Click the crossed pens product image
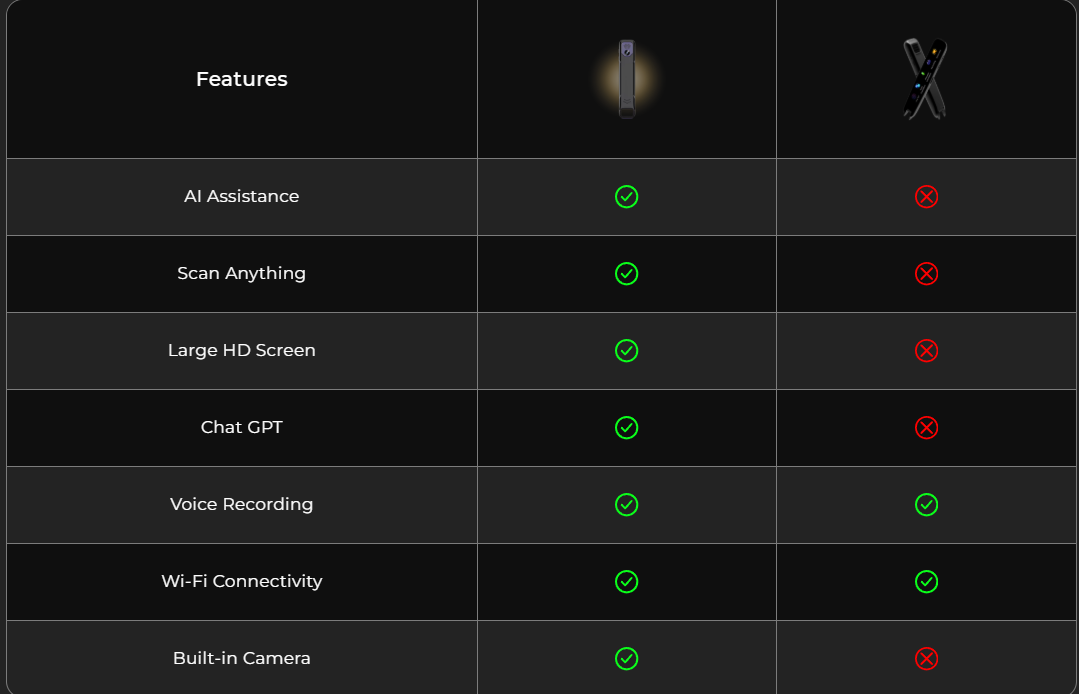The height and width of the screenshot is (694, 1079). coord(926,79)
